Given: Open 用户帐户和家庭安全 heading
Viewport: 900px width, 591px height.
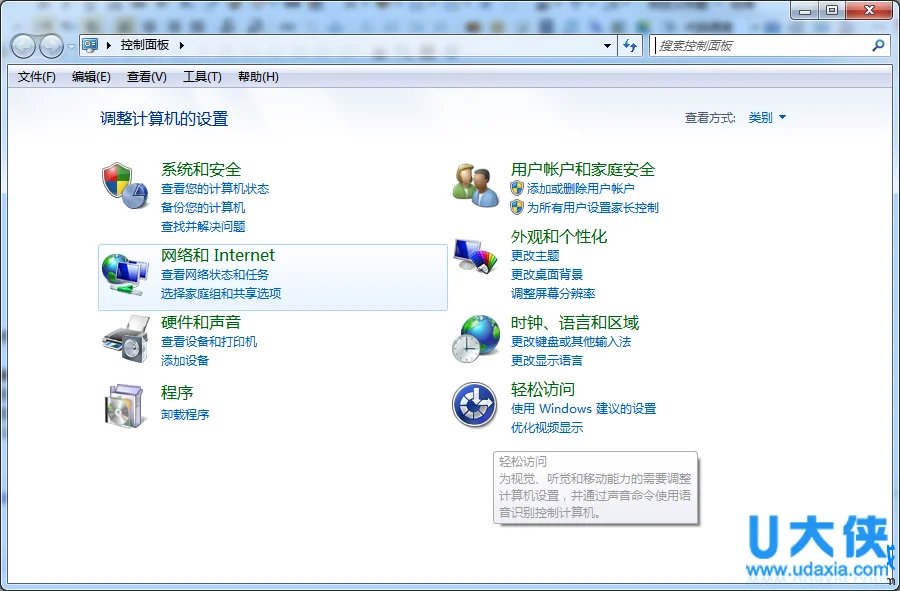Looking at the screenshot, I should 583,169.
